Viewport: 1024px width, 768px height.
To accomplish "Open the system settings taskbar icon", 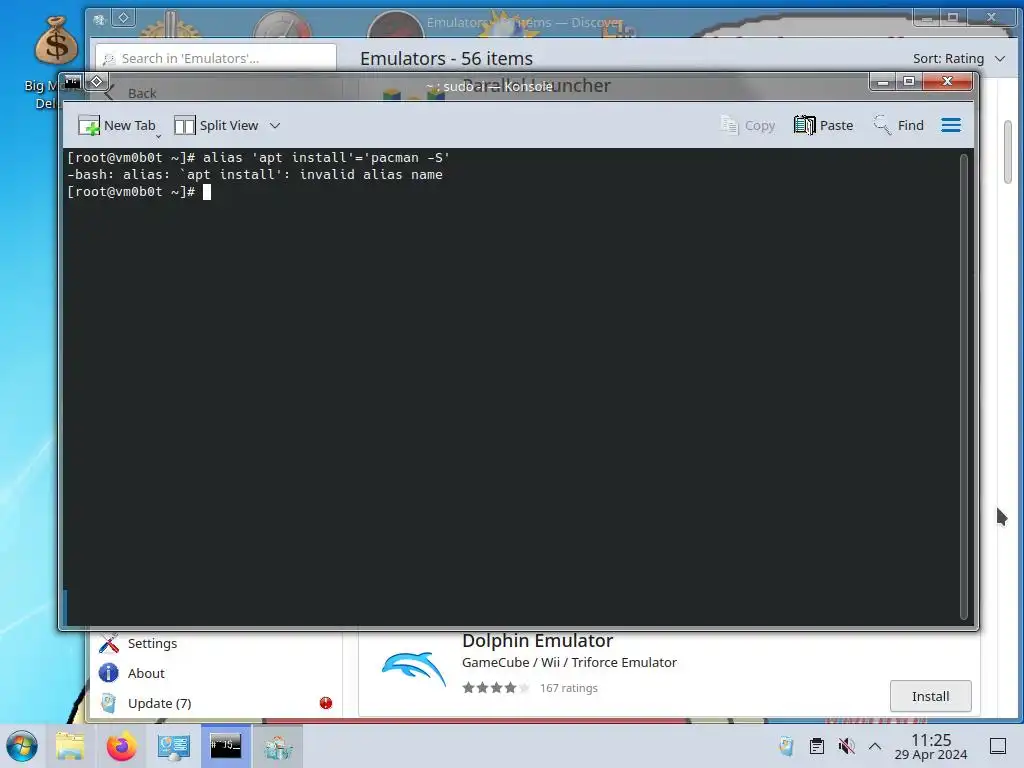I will point(173,746).
